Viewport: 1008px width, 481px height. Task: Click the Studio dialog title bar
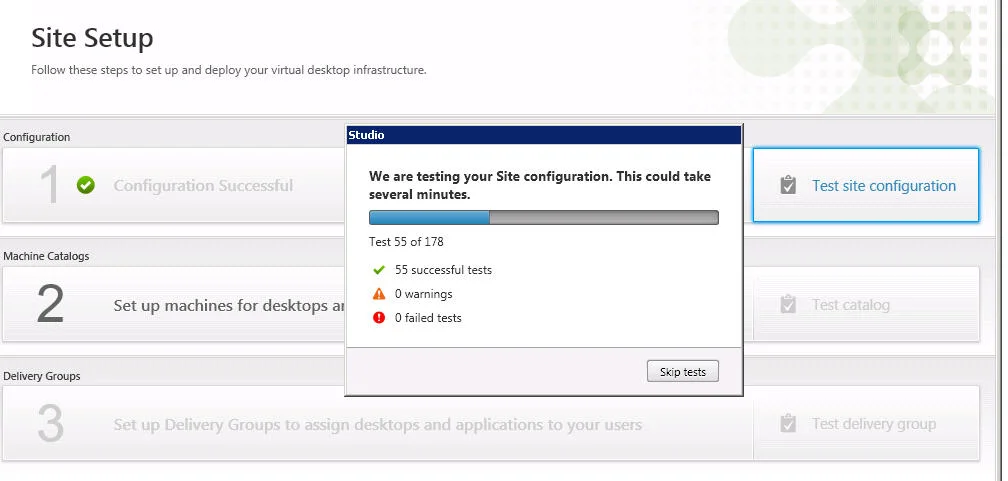544,135
